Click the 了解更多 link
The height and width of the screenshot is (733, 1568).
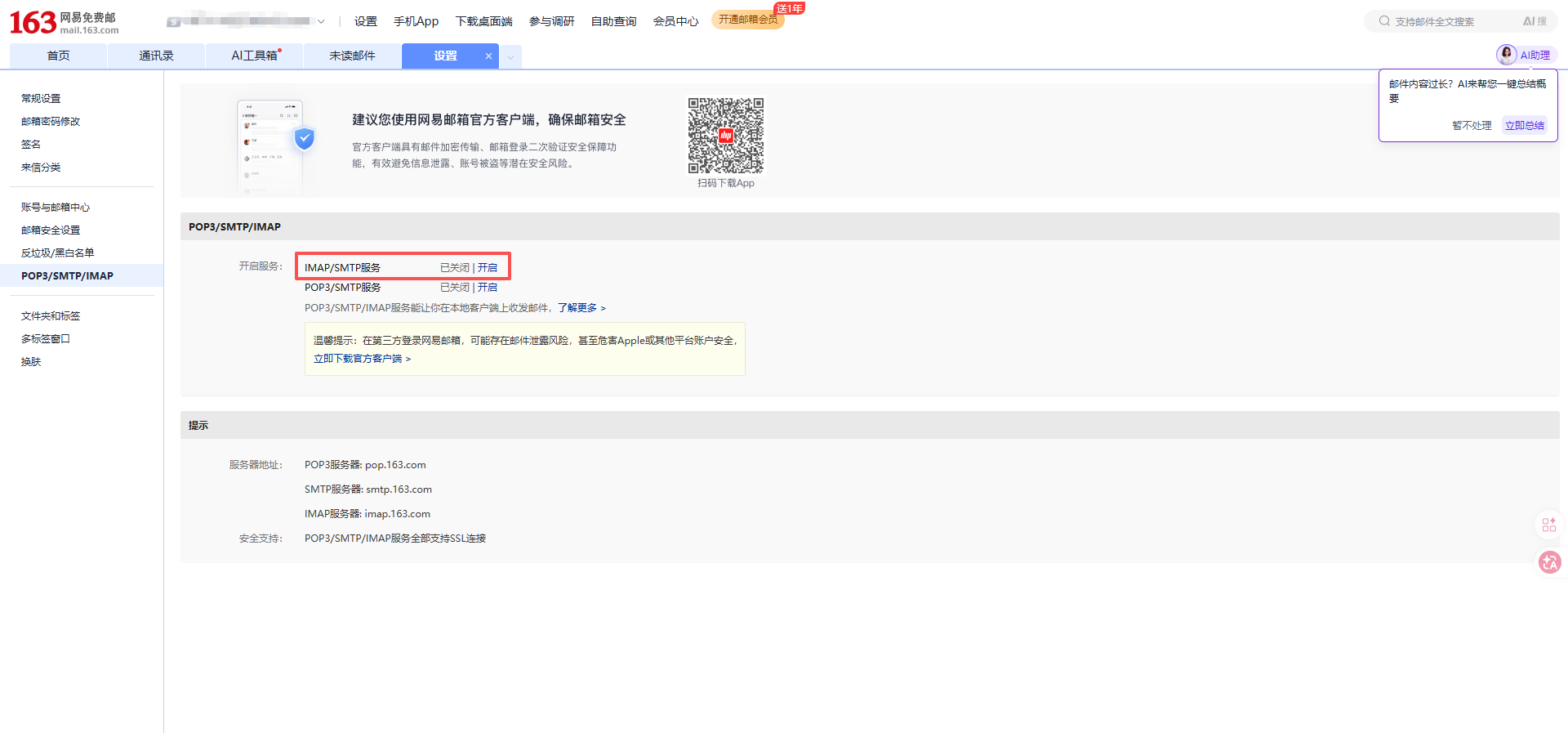click(x=581, y=307)
